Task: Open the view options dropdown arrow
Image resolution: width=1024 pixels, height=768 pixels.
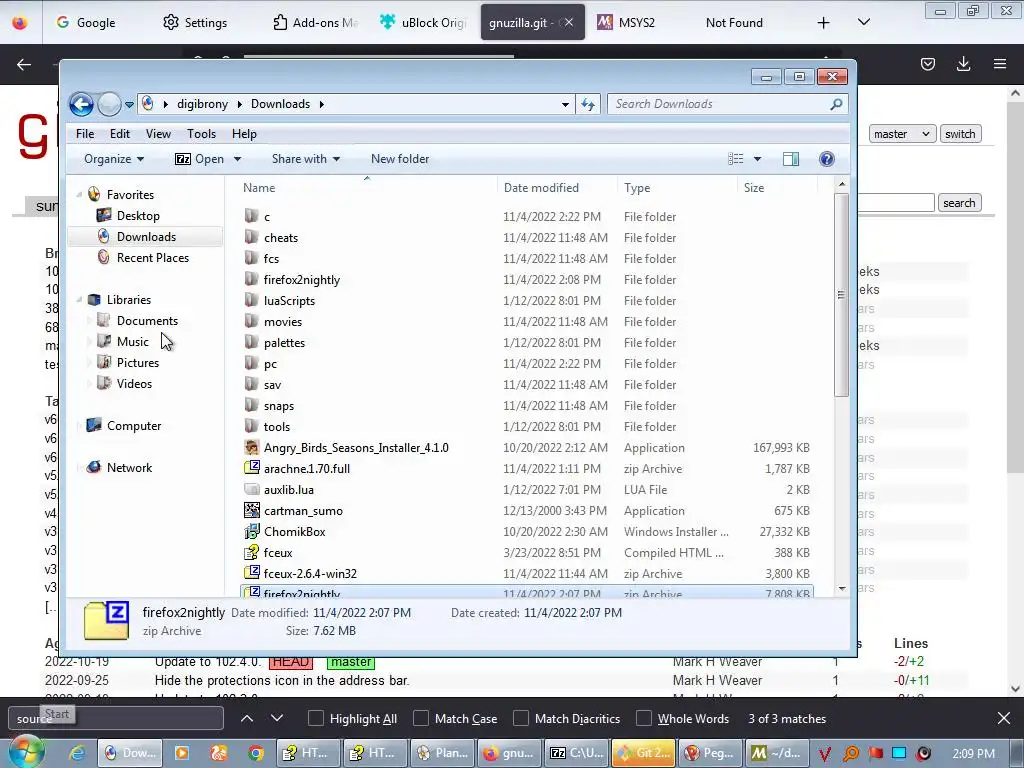Action: 758,159
